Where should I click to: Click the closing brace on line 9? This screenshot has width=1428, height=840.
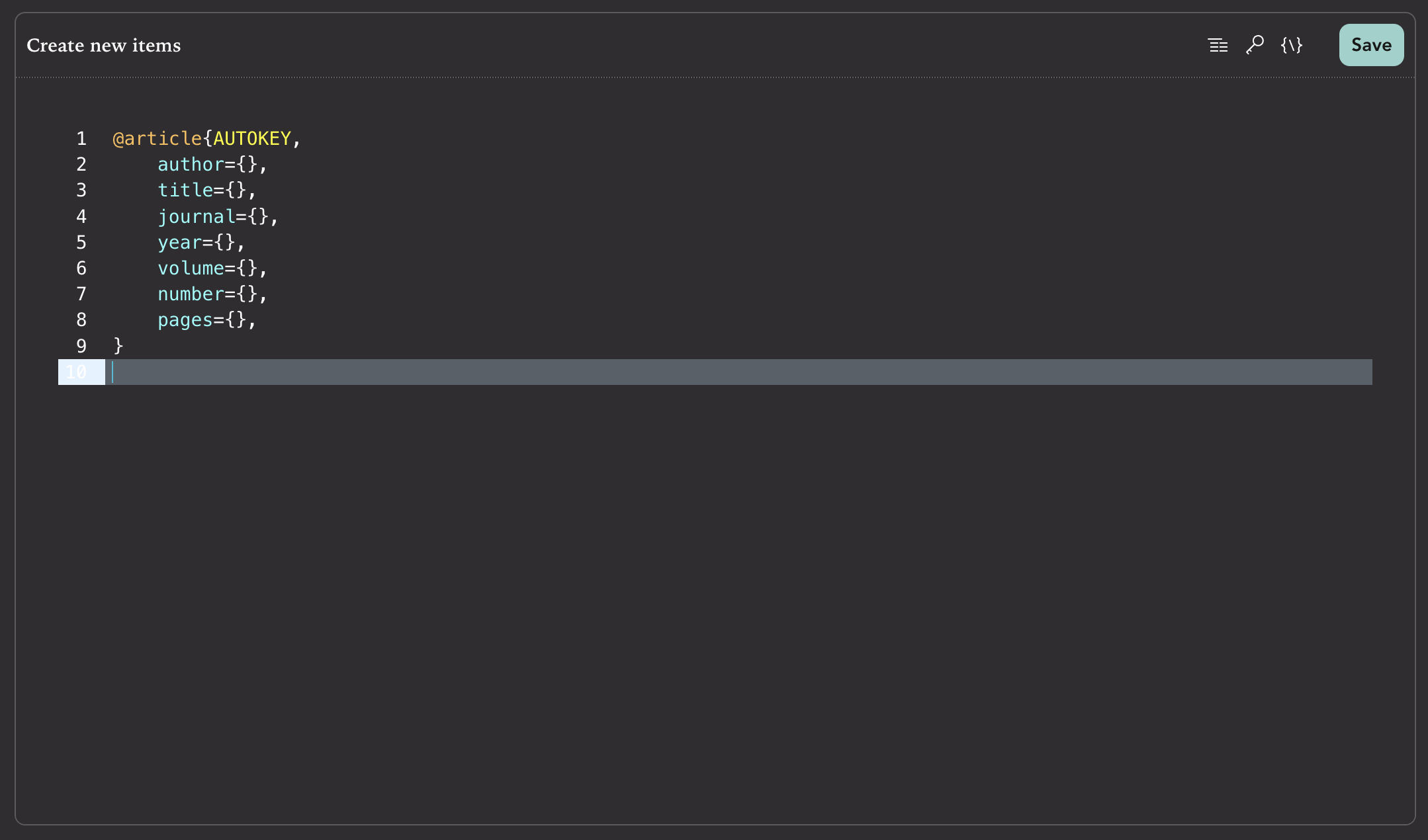118,346
